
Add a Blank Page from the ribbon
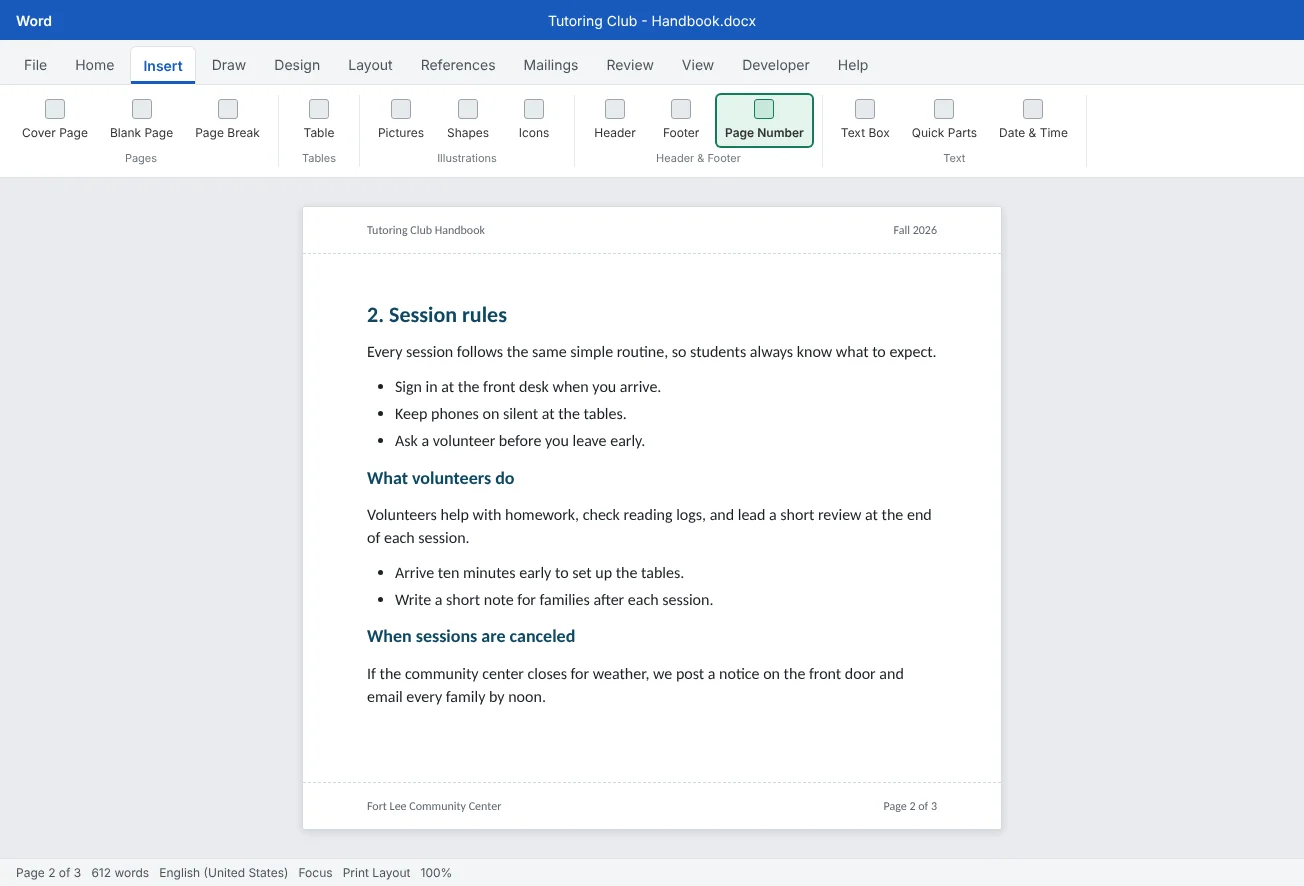(142, 120)
